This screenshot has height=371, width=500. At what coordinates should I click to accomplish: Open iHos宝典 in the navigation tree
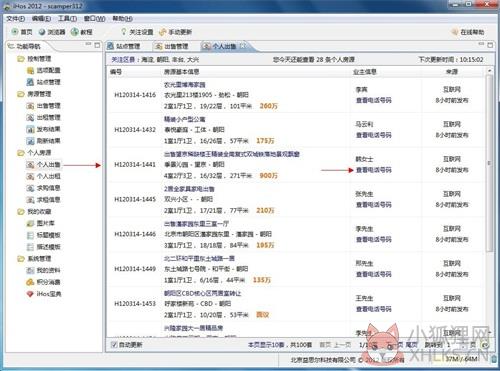coord(44,294)
